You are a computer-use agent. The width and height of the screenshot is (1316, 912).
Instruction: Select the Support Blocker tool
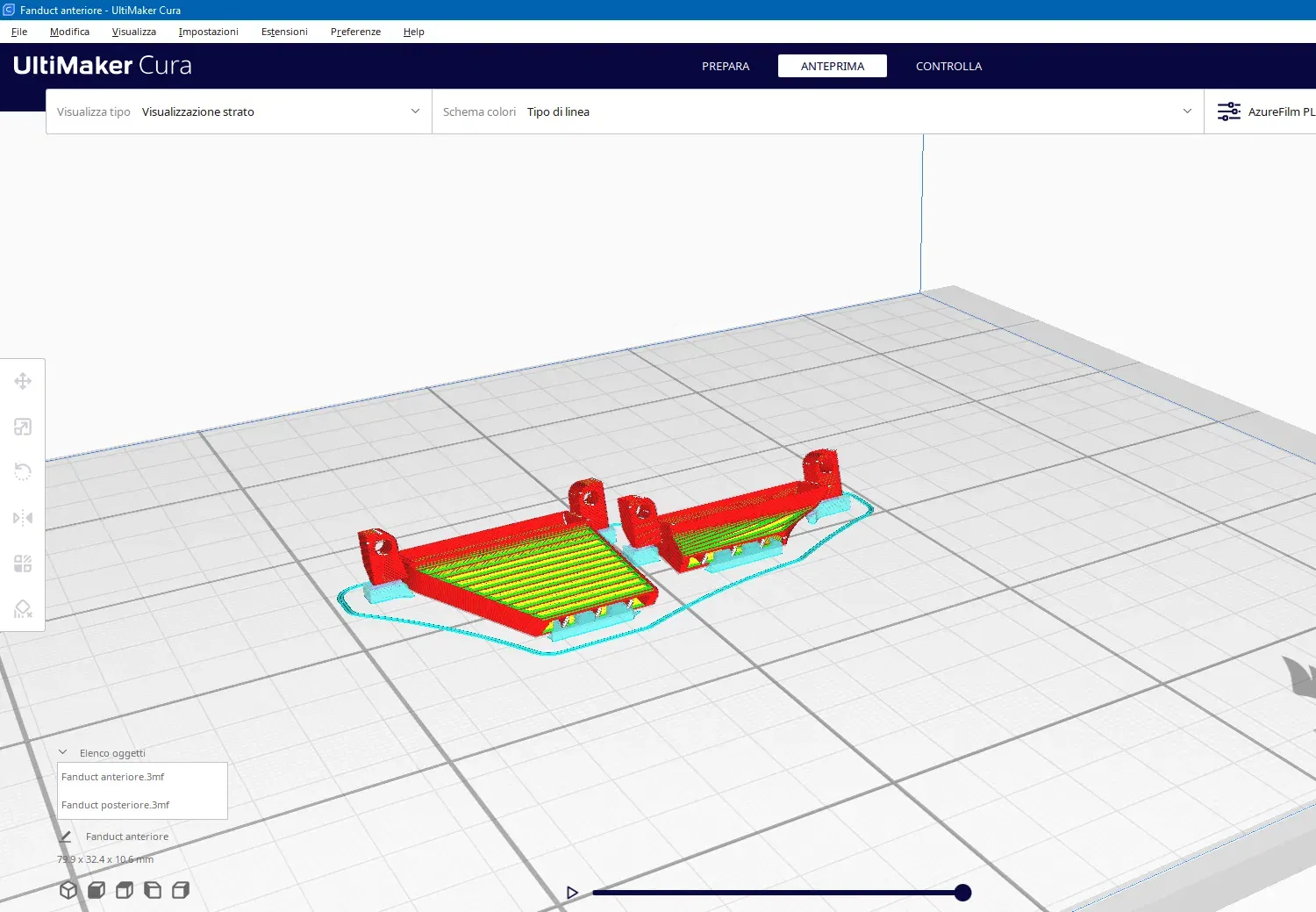(23, 609)
